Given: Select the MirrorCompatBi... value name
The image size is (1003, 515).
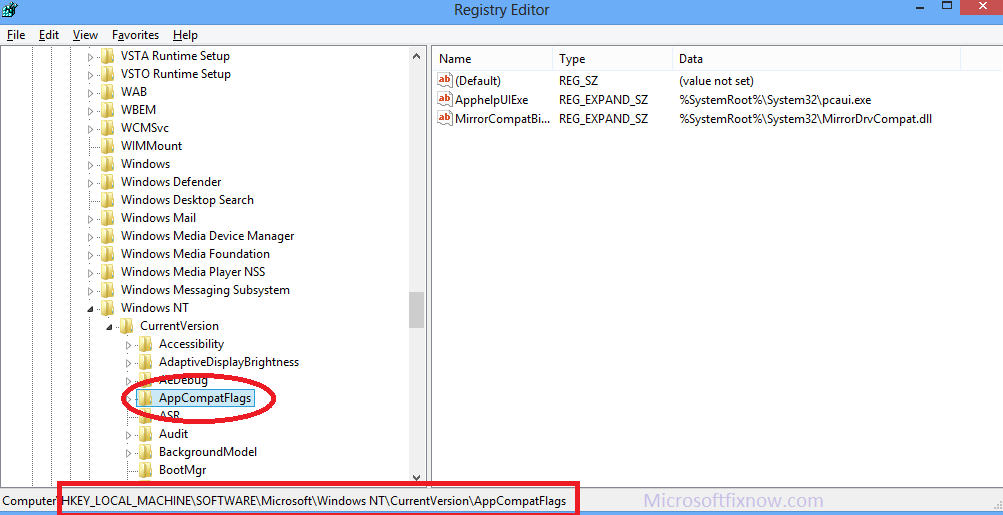Looking at the screenshot, I should pyautogui.click(x=502, y=118).
